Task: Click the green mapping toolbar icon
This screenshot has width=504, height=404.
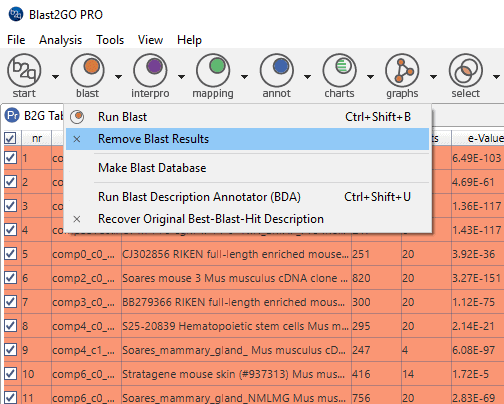Action: tap(213, 71)
